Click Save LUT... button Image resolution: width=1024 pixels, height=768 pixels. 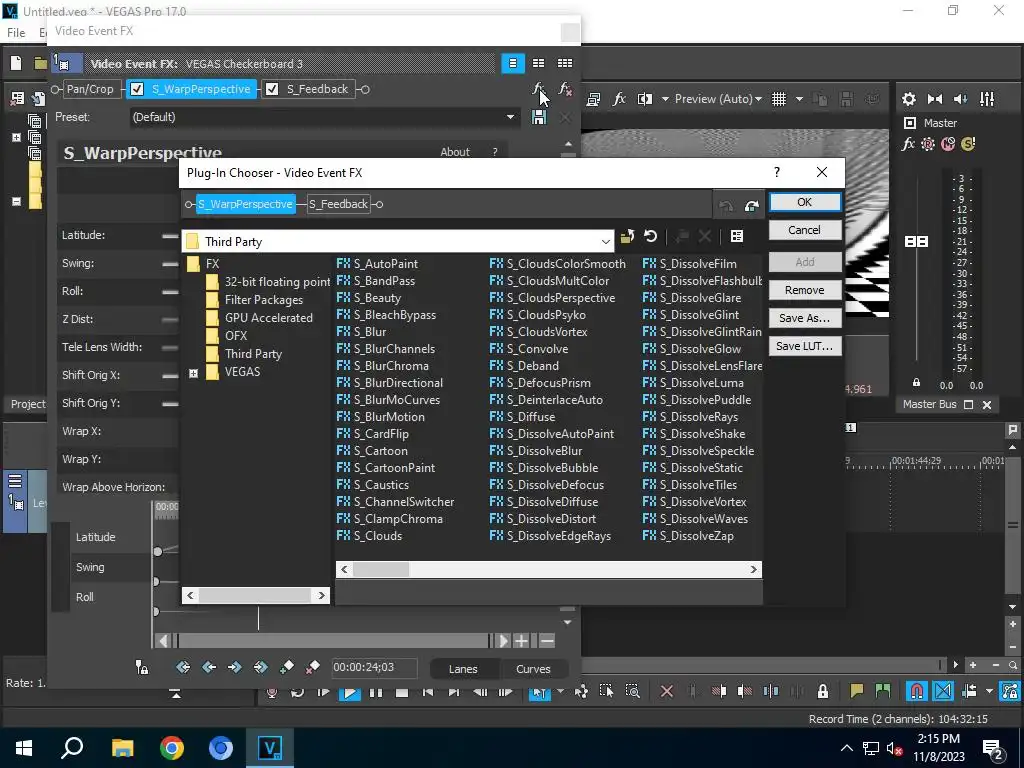(x=805, y=346)
